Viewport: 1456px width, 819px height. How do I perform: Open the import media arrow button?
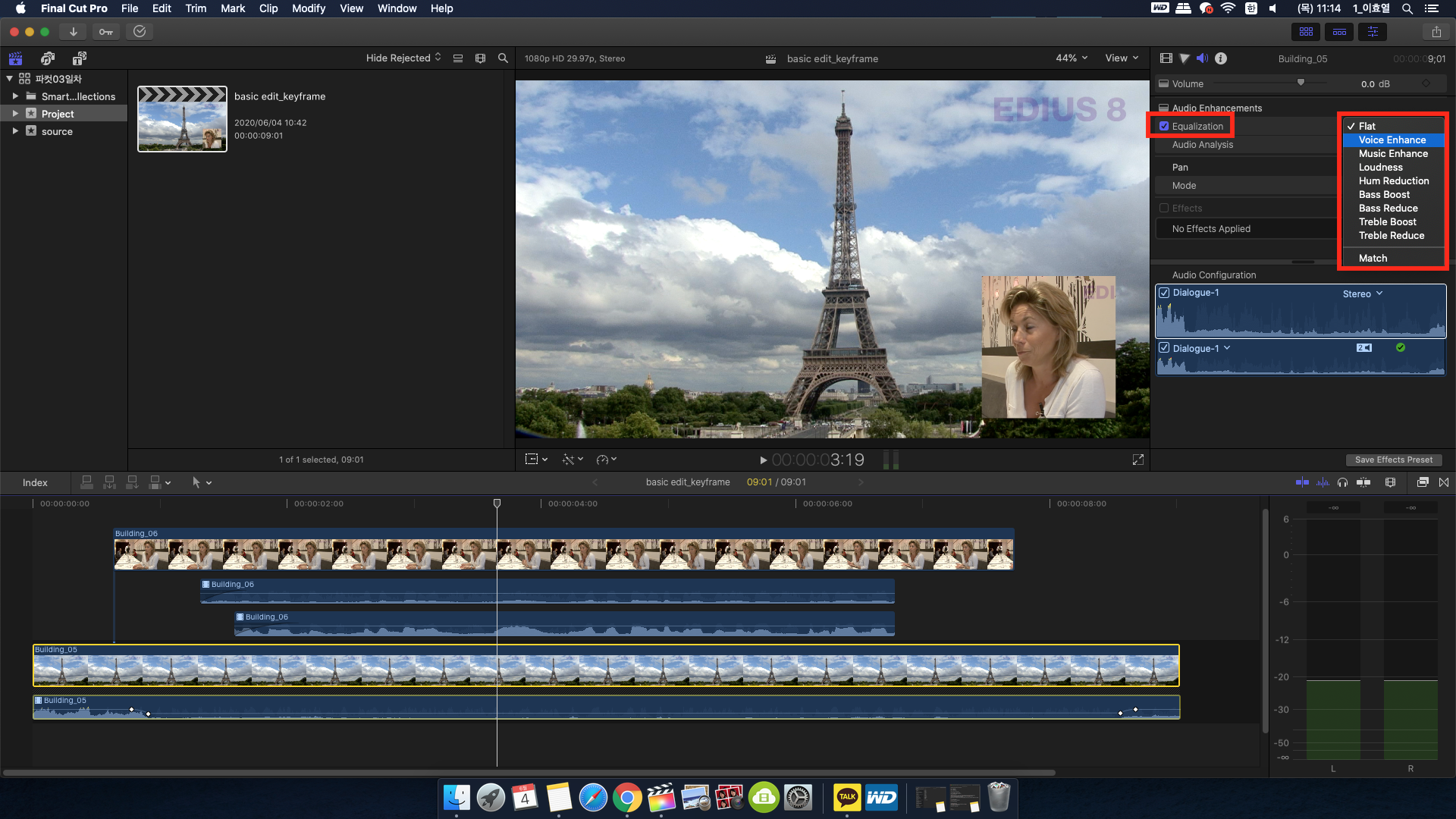pyautogui.click(x=73, y=32)
